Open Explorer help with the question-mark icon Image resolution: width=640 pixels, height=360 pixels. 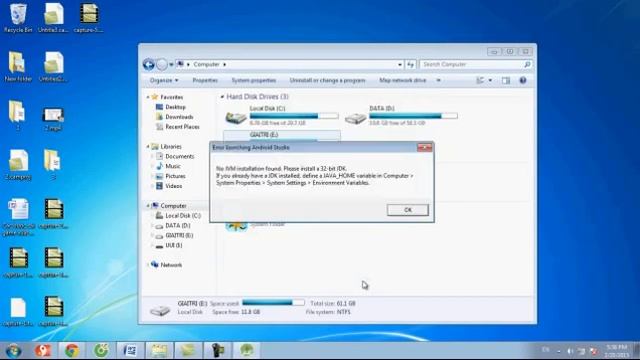(523, 80)
